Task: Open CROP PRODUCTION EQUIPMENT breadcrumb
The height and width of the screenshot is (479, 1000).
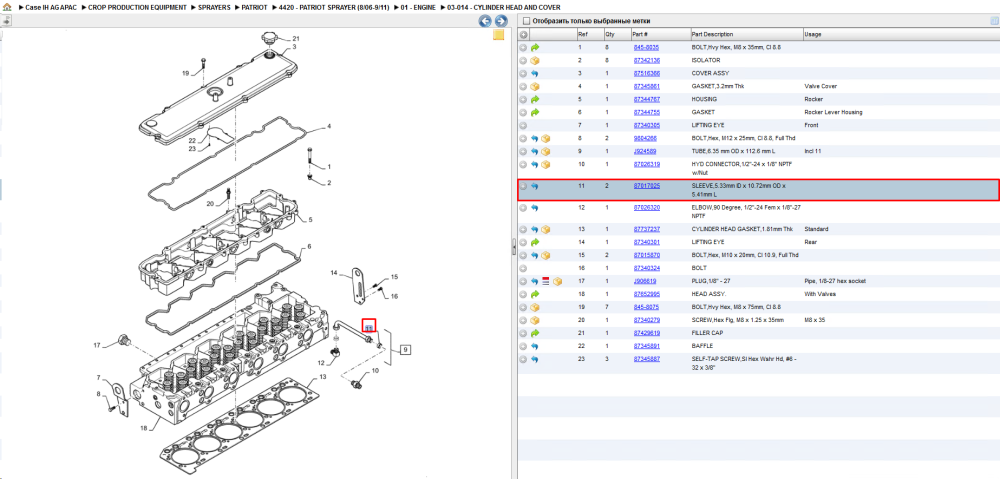Action: (x=138, y=7)
